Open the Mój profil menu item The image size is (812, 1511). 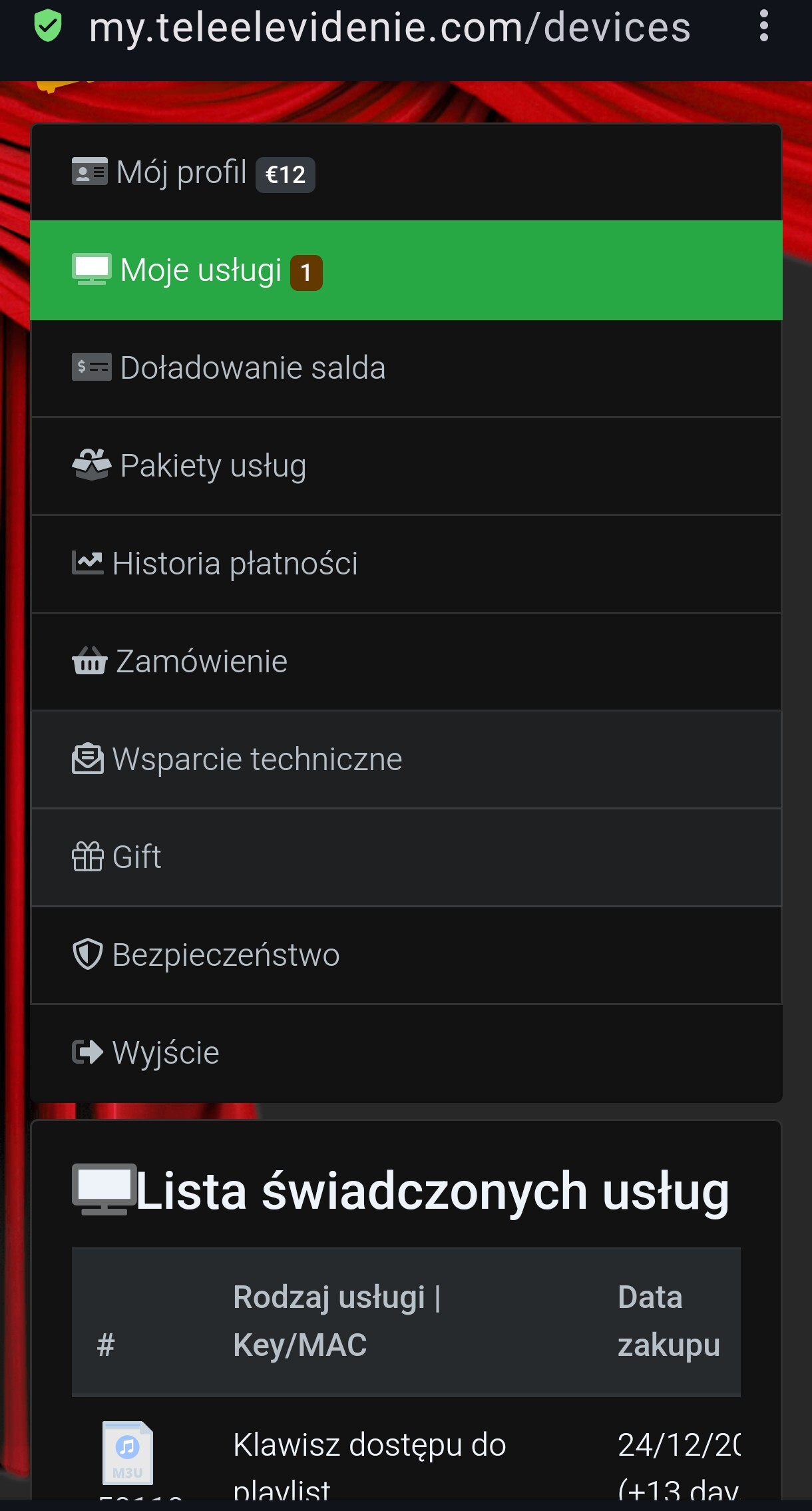point(181,172)
